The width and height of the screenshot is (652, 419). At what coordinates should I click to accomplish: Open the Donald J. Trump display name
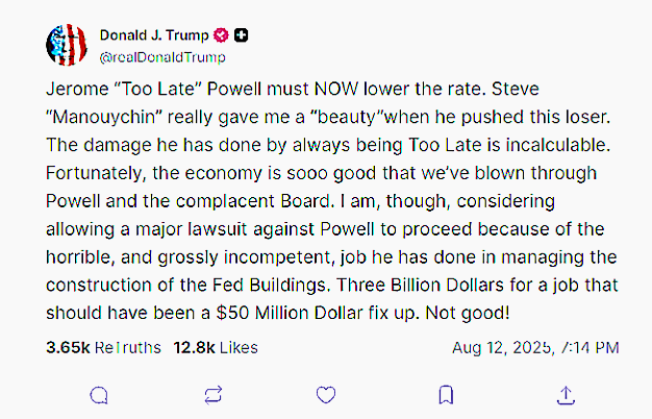(154, 35)
